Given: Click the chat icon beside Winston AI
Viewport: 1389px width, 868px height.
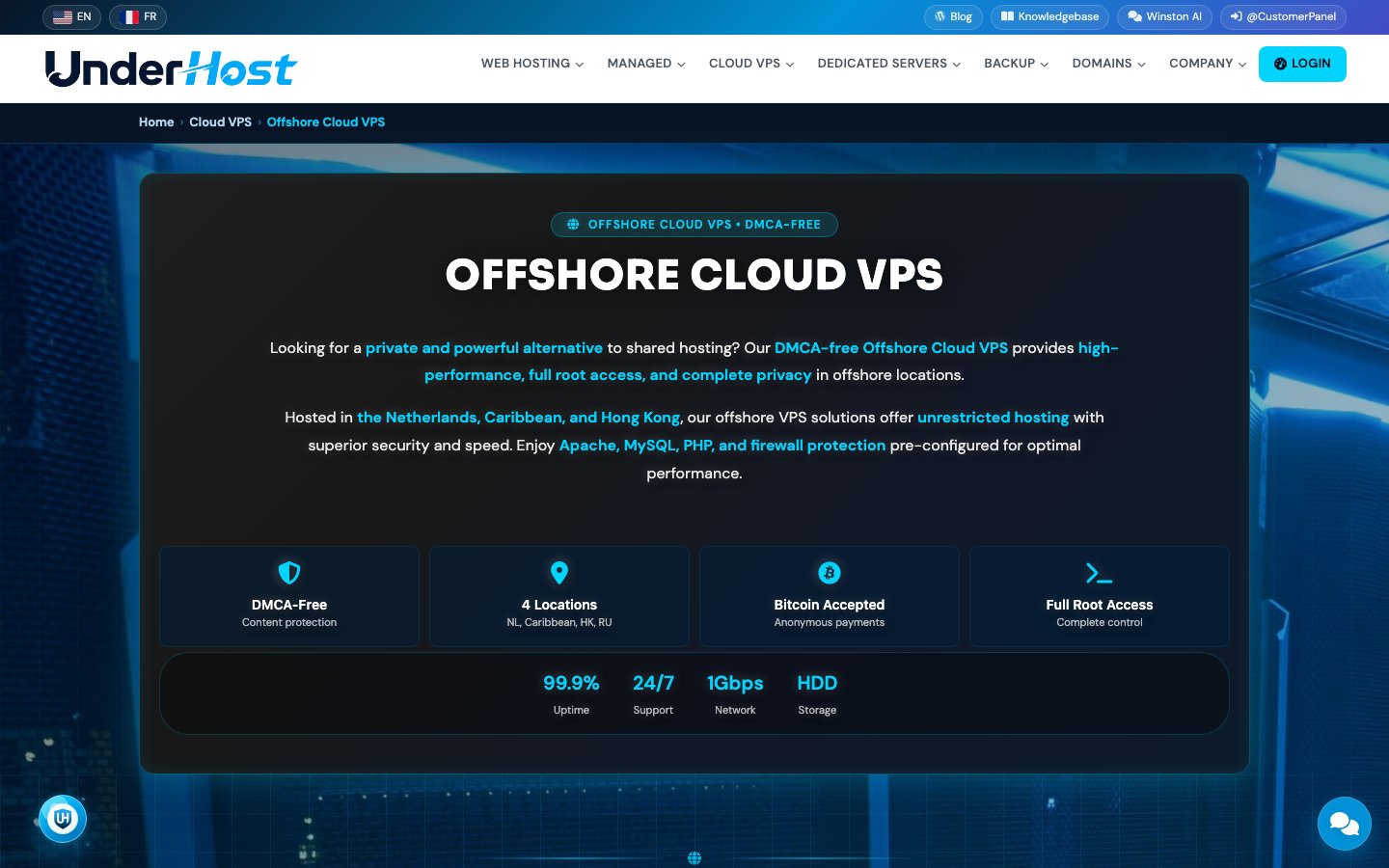Looking at the screenshot, I should (1135, 16).
